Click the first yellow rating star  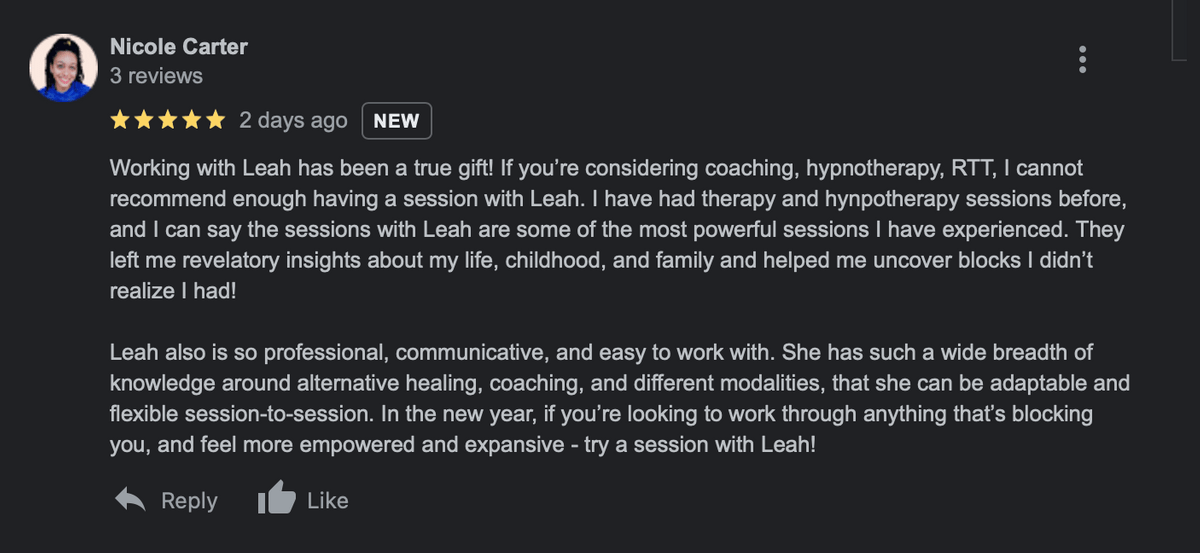click(x=120, y=121)
